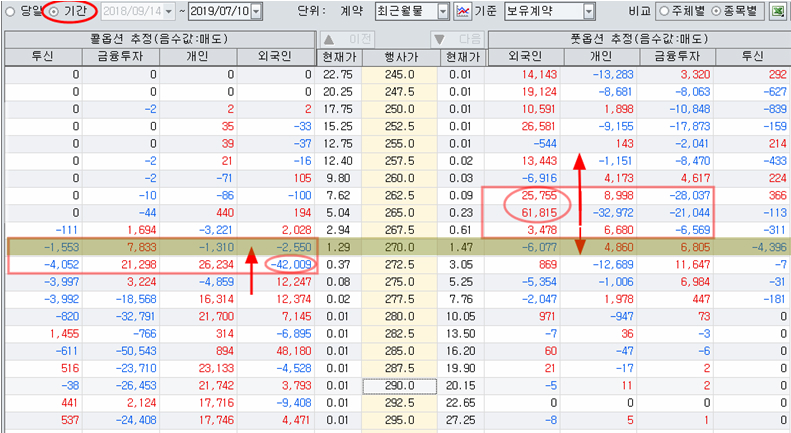Choose the 종목별 comparison option
The image size is (791, 433).
(718, 12)
